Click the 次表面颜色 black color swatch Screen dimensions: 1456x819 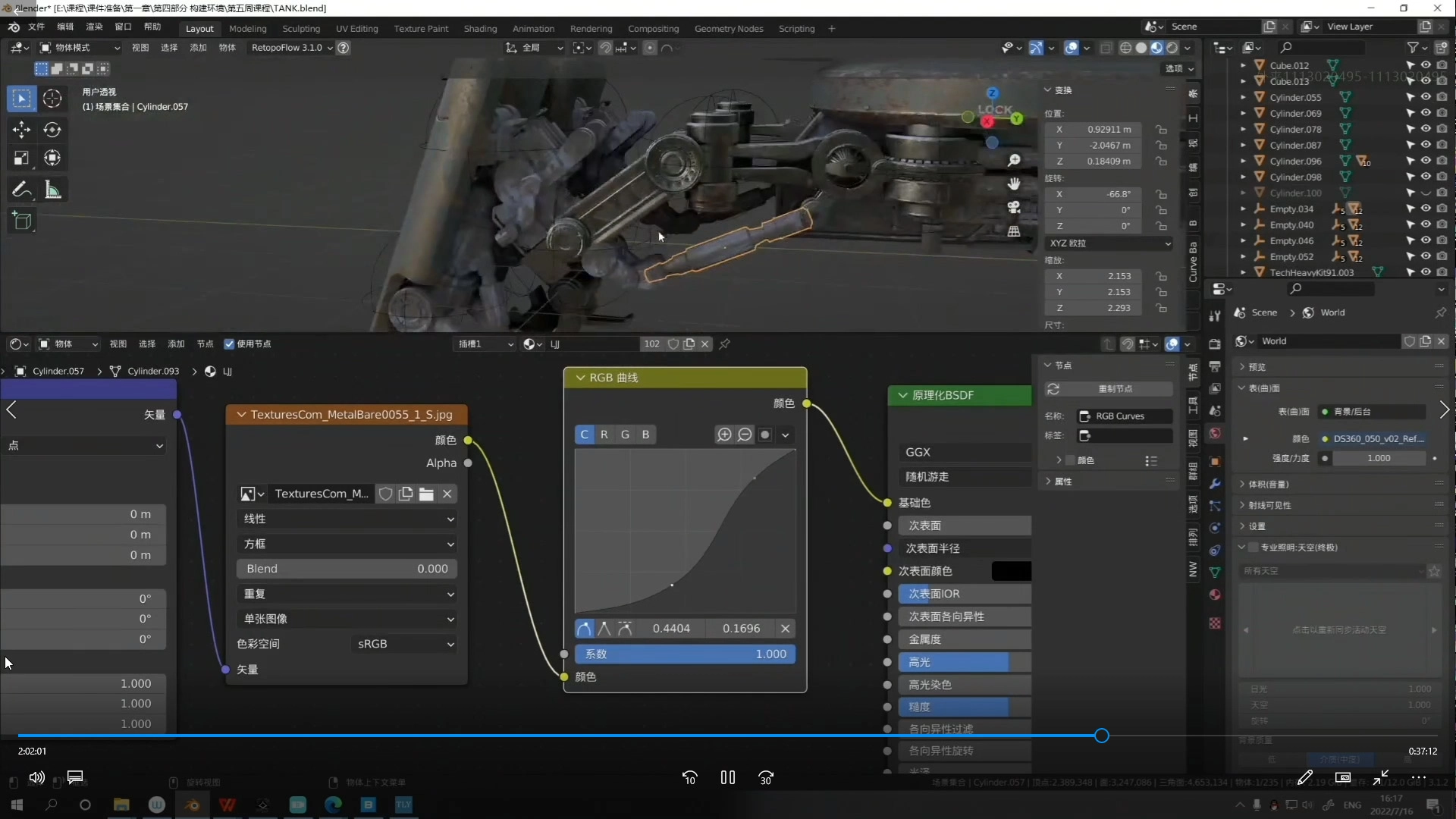1011,571
